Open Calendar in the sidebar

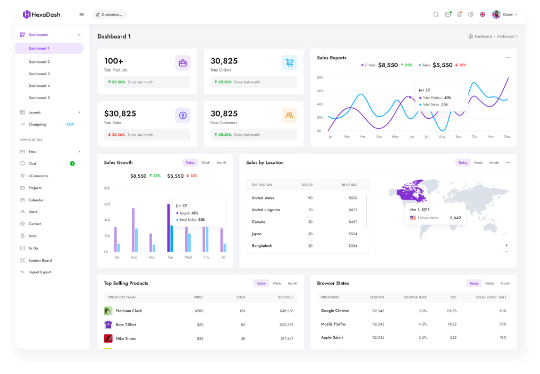[x=36, y=200]
